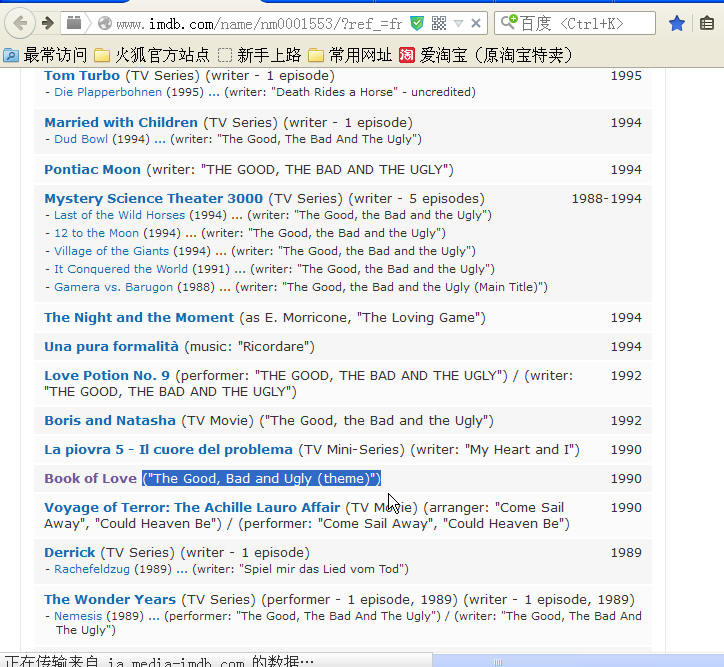Open the address bar history dropdown arrow
724x667 pixels.
click(458, 23)
